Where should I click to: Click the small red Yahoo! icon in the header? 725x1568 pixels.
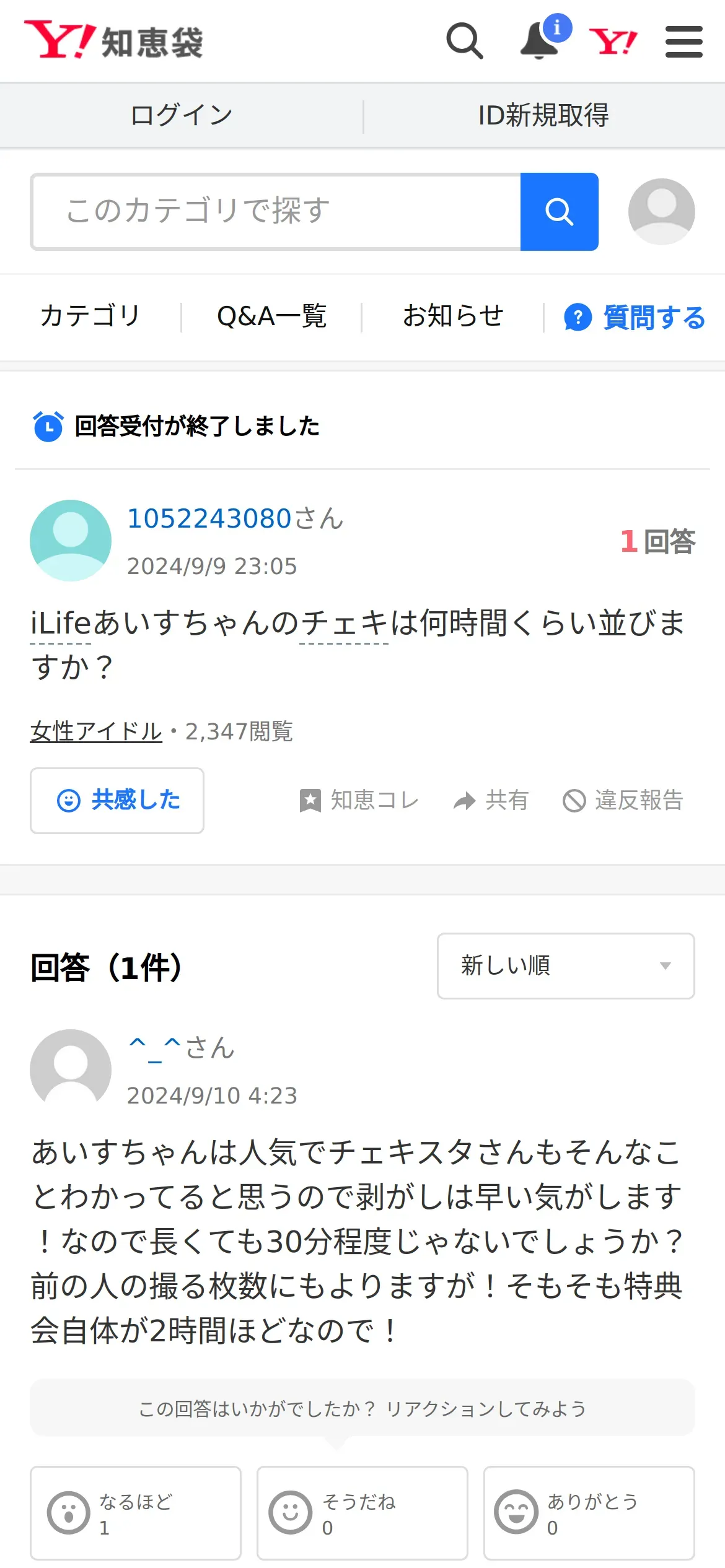point(613,42)
